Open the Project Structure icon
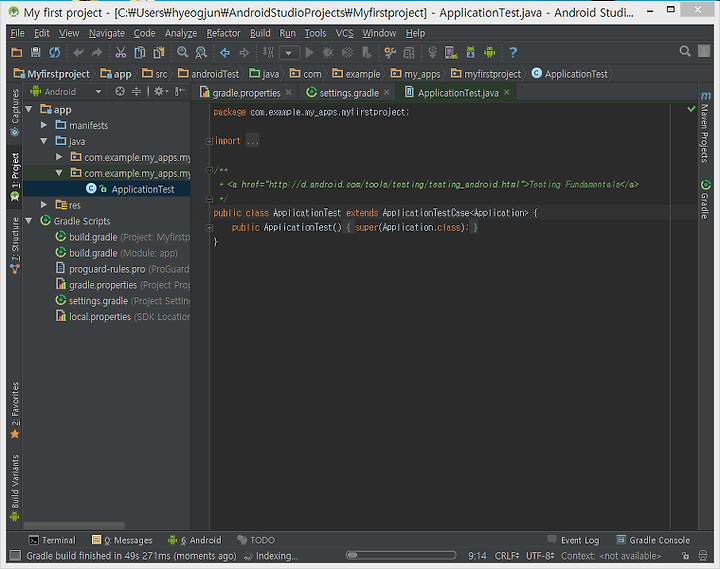The width and height of the screenshot is (720, 569). 409,53
